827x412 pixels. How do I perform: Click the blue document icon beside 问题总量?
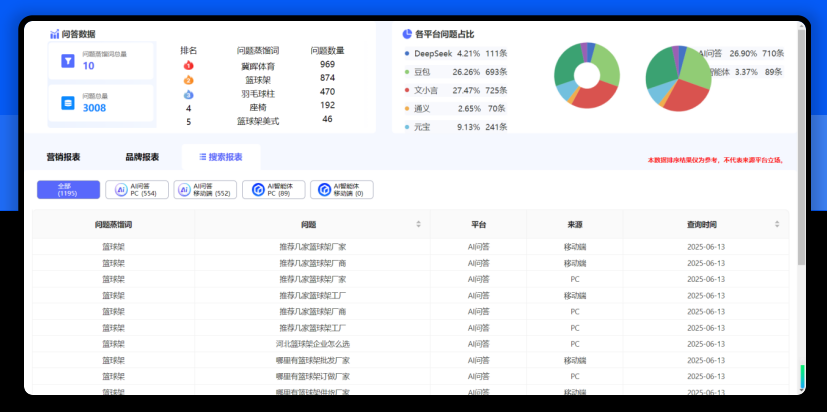click(x=67, y=102)
